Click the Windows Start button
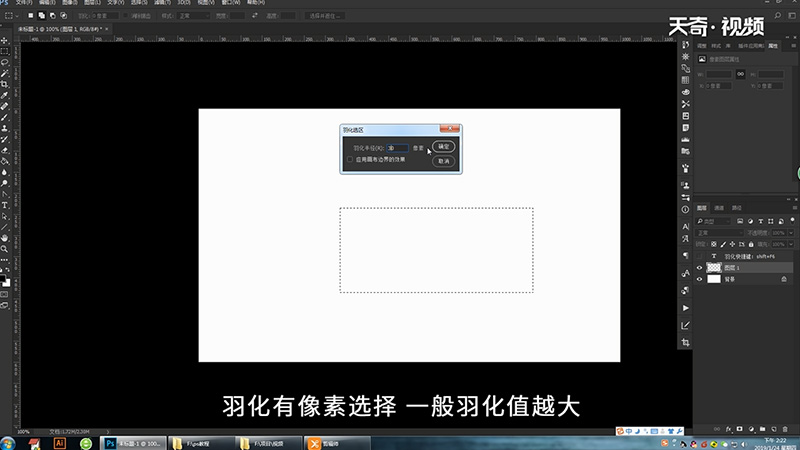The image size is (800, 450). coord(8,443)
